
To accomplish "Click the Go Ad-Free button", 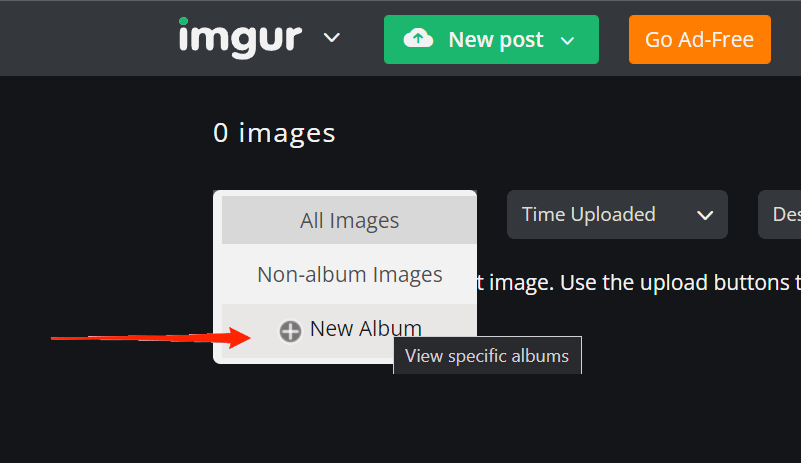I will tap(699, 40).
